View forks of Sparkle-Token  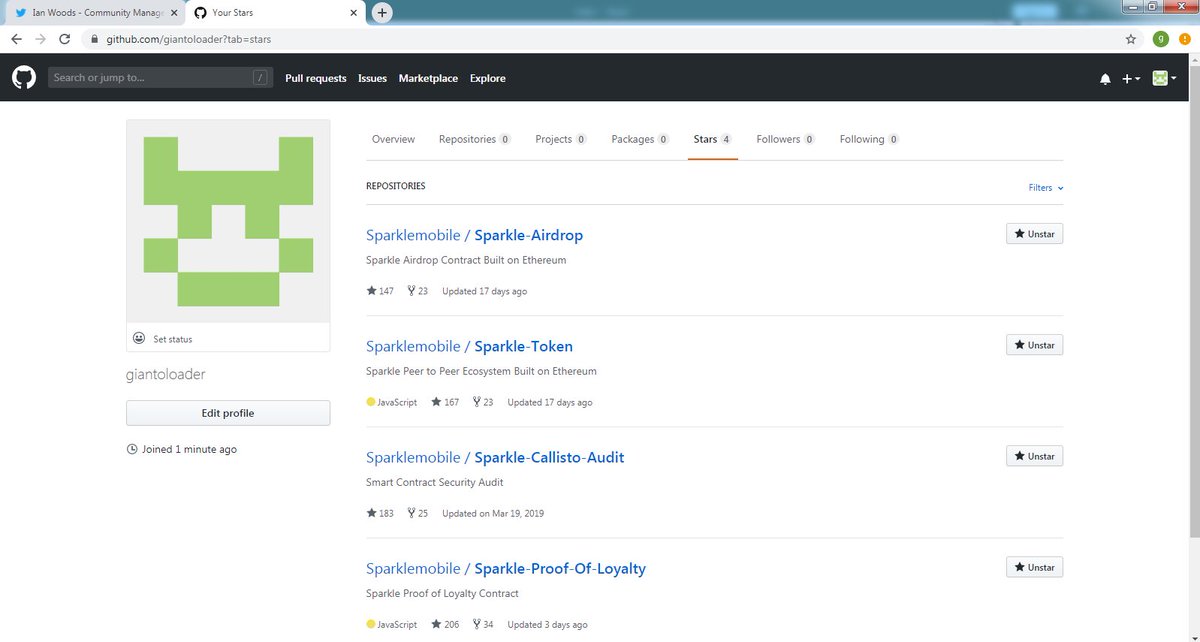(x=482, y=402)
